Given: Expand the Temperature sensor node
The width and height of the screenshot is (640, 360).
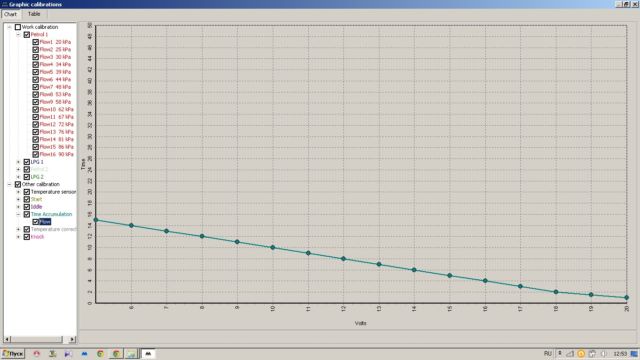Looking at the screenshot, I should coord(18,192).
